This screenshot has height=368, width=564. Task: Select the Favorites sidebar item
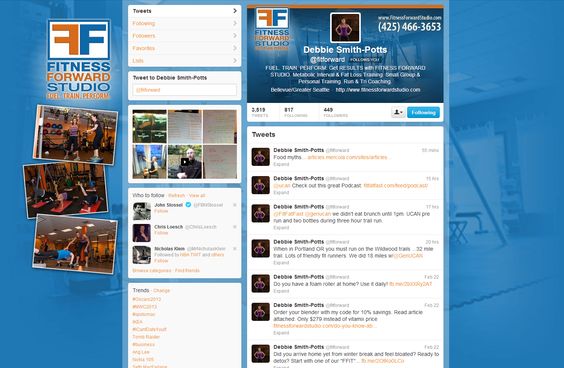(185, 48)
